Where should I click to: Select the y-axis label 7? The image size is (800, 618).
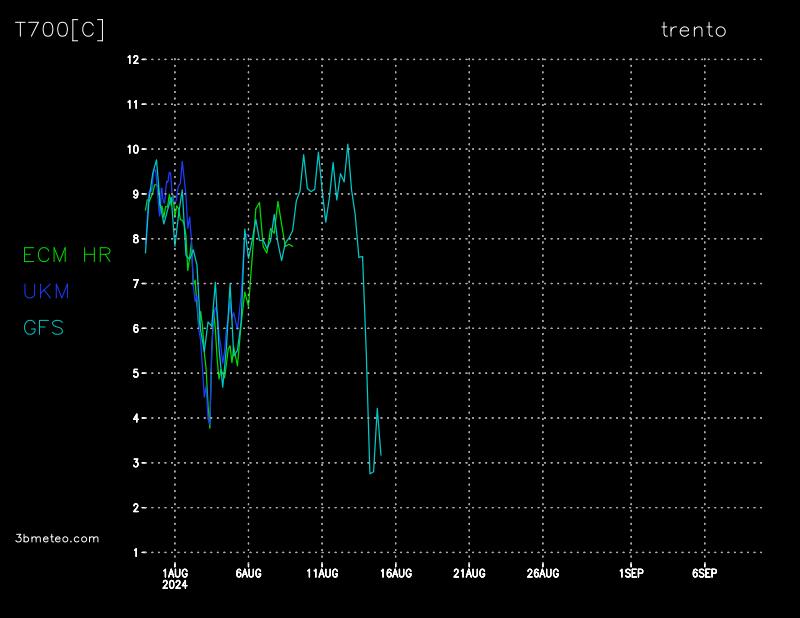(135, 284)
